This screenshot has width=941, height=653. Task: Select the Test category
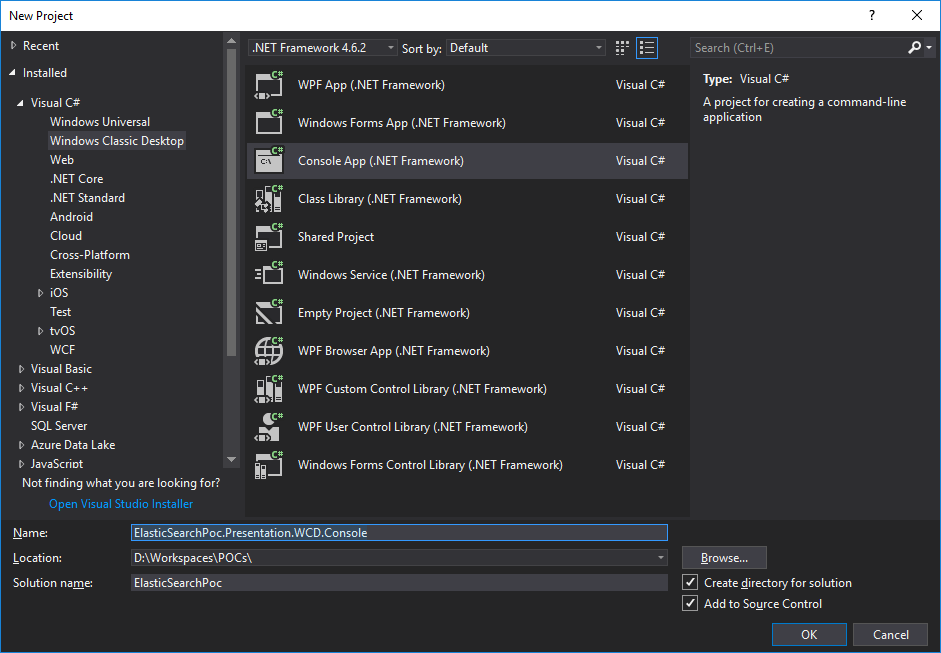coord(60,311)
